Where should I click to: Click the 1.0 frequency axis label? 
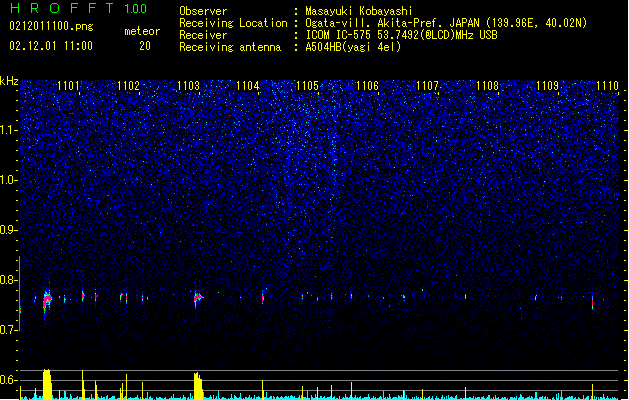coord(9,180)
